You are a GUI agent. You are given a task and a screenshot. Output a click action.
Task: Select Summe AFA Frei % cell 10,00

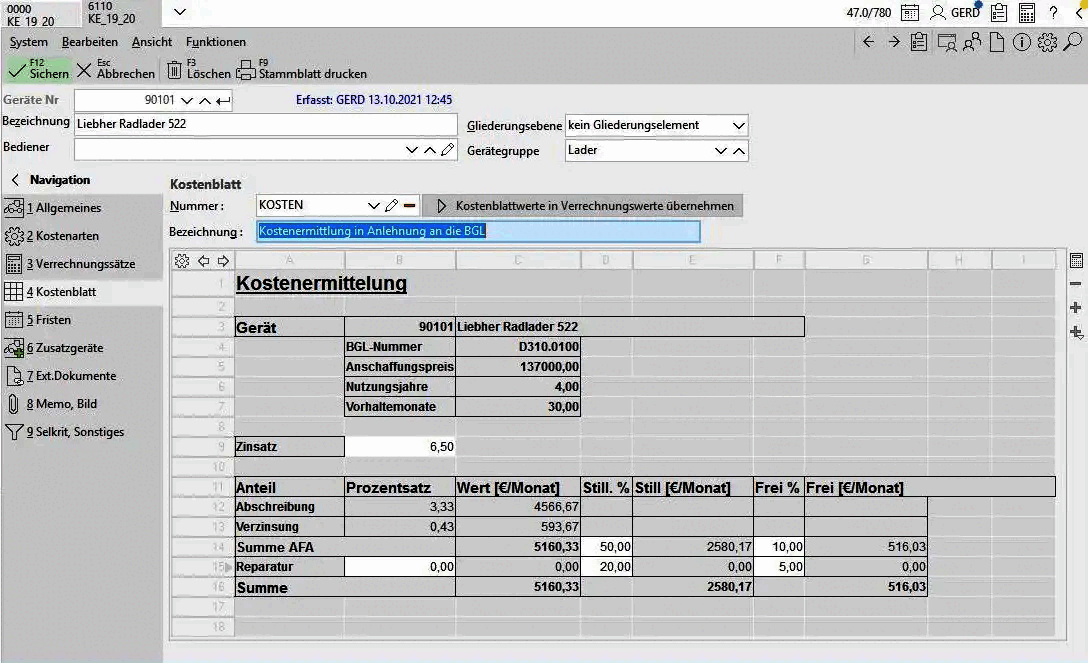point(779,546)
